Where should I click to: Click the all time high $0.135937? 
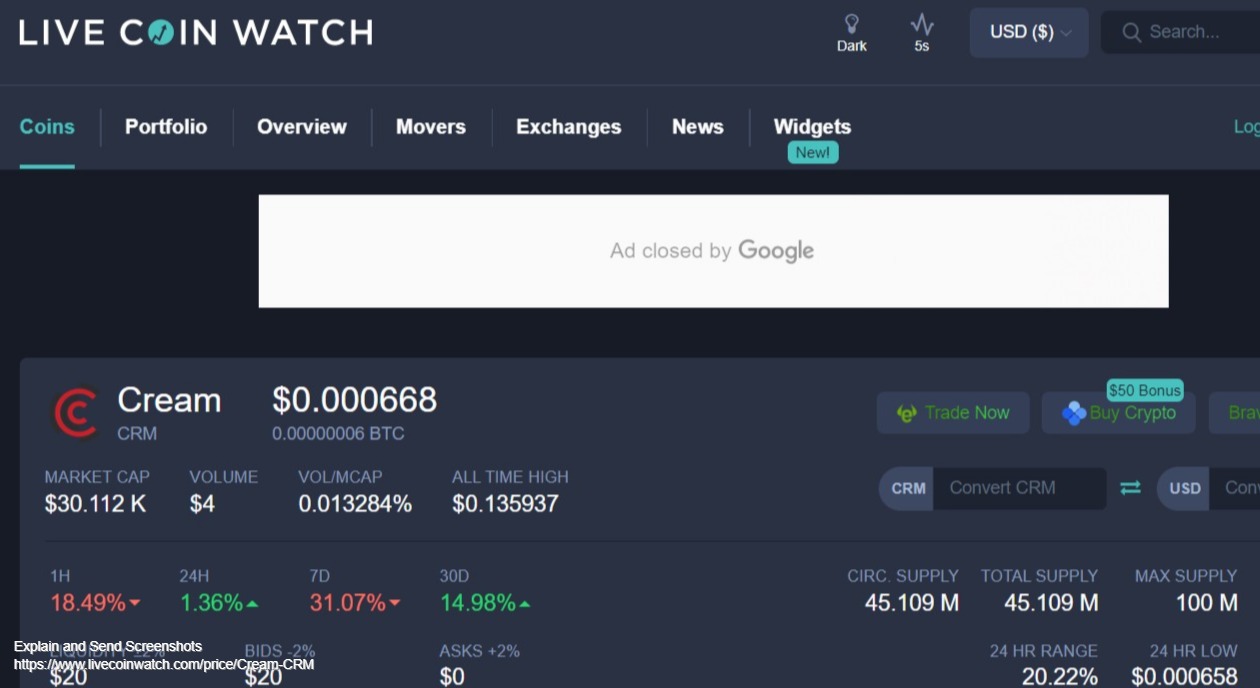(505, 504)
